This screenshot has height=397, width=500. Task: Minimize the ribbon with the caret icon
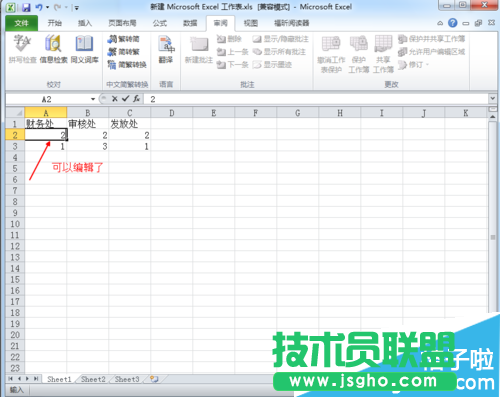(440, 23)
